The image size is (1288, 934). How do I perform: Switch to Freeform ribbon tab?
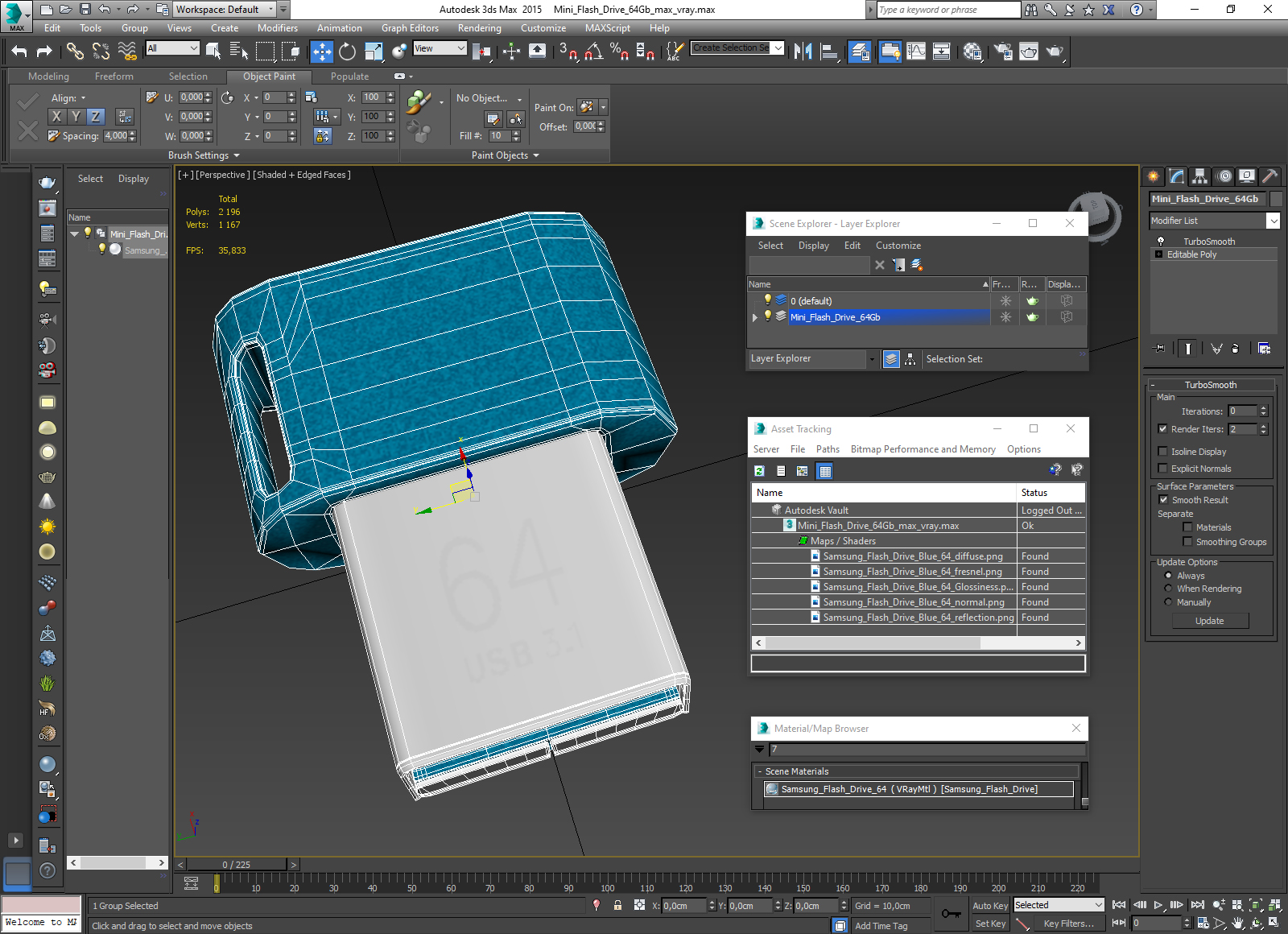pos(114,76)
